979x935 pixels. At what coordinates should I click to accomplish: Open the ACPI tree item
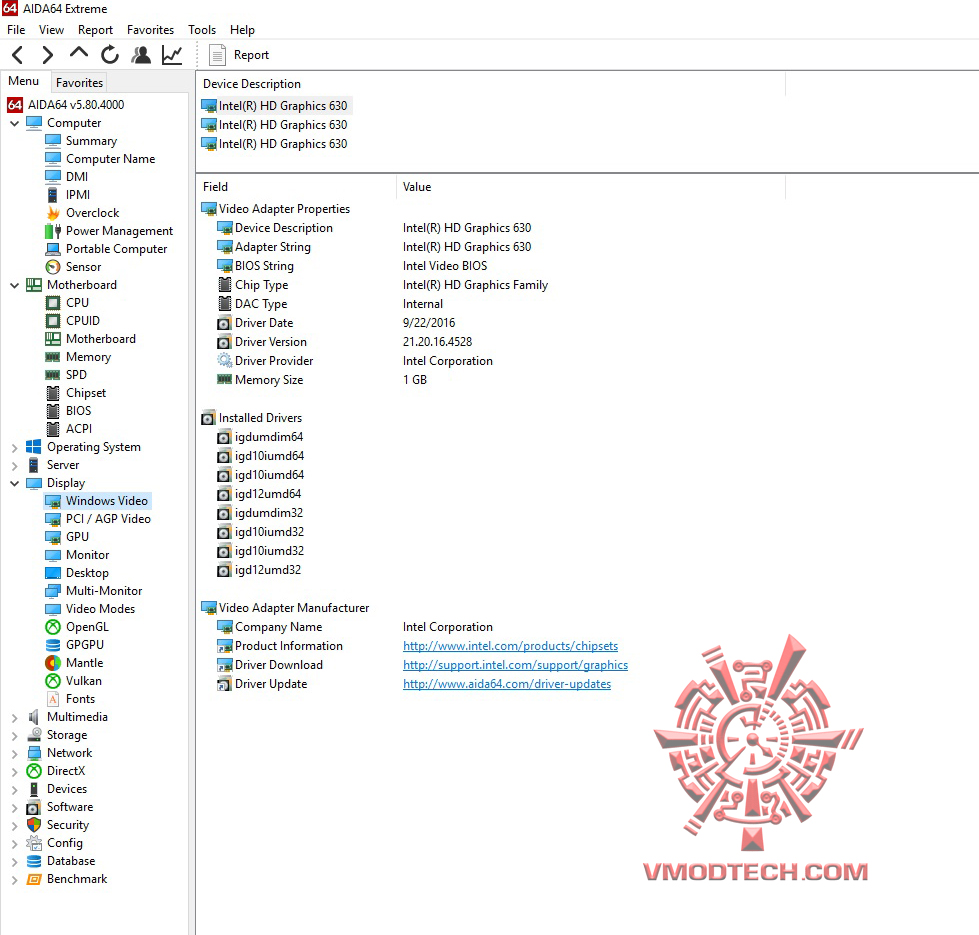(x=69, y=429)
